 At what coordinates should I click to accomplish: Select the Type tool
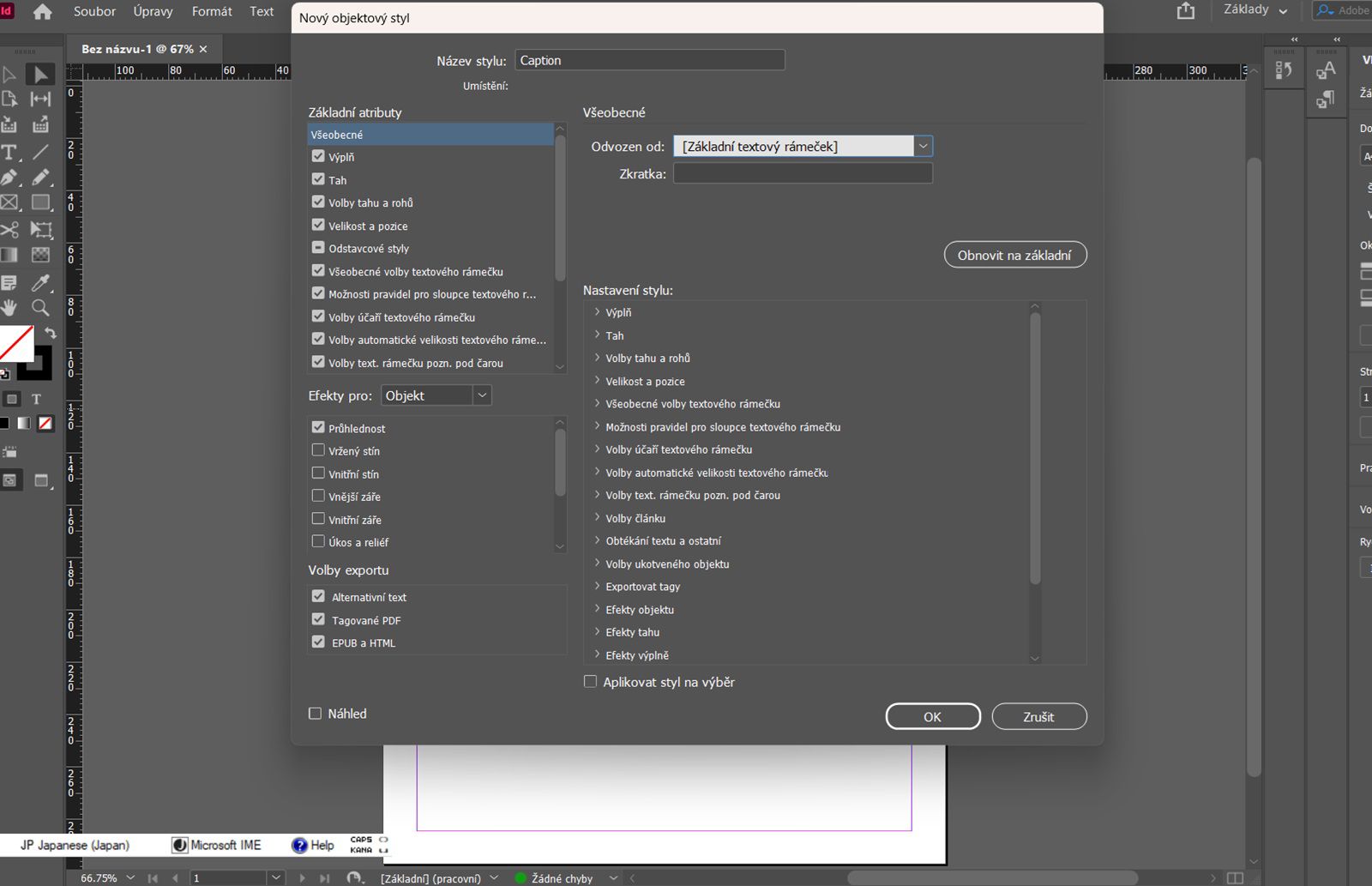pos(9,152)
